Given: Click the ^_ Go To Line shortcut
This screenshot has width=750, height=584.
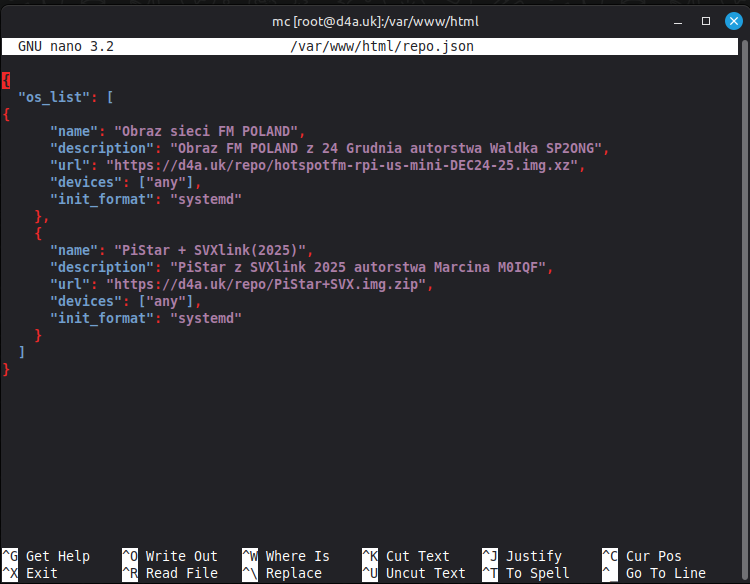Looking at the screenshot, I should click(653, 573).
